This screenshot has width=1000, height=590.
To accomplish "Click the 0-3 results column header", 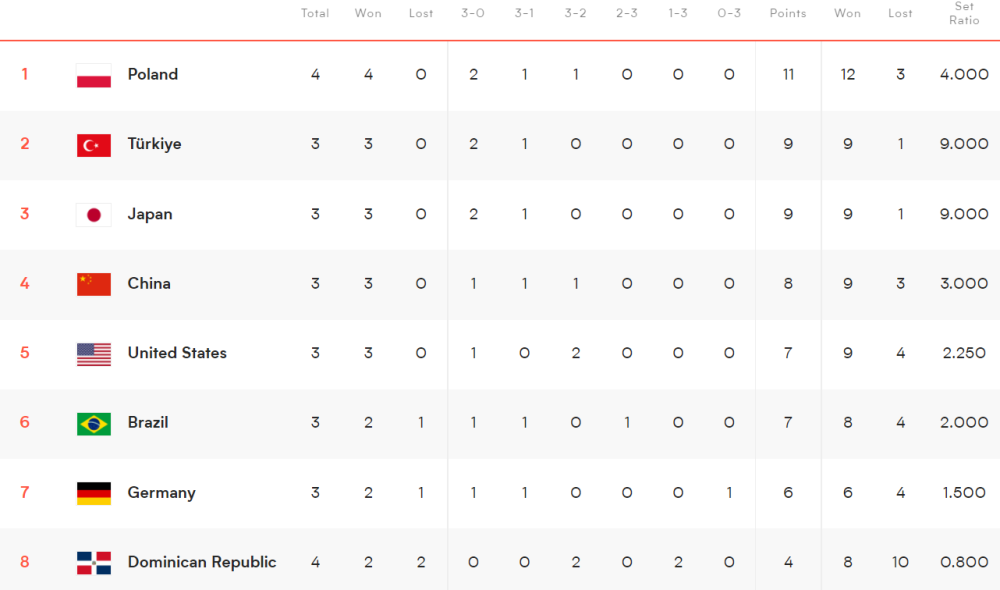I will pos(729,13).
